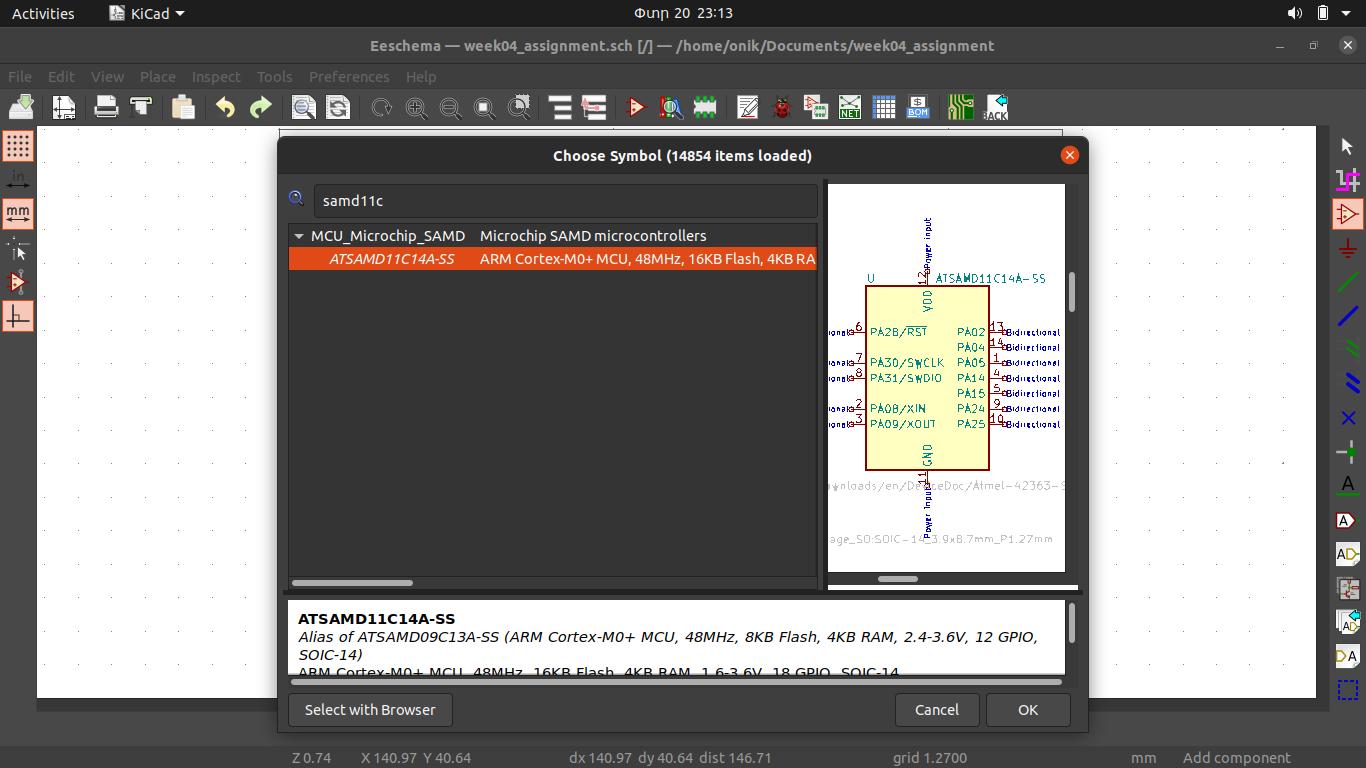
Task: Toggle grid visibility in left toolbar
Action: coord(18,146)
